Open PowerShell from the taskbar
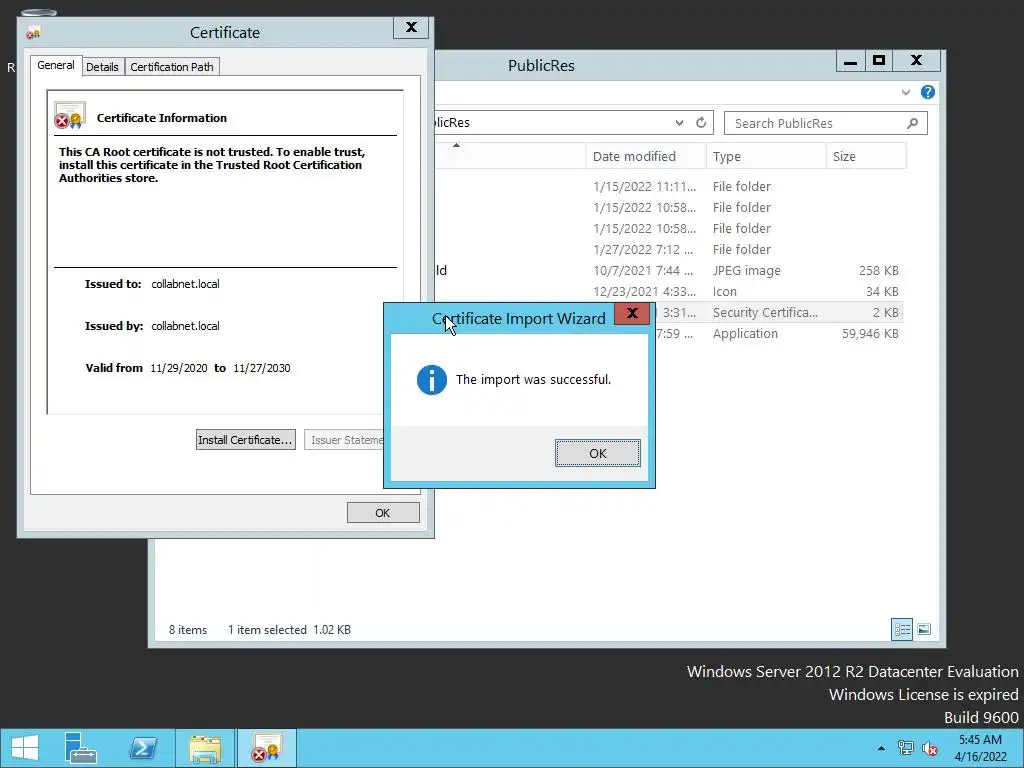This screenshot has width=1024, height=768. (x=143, y=748)
